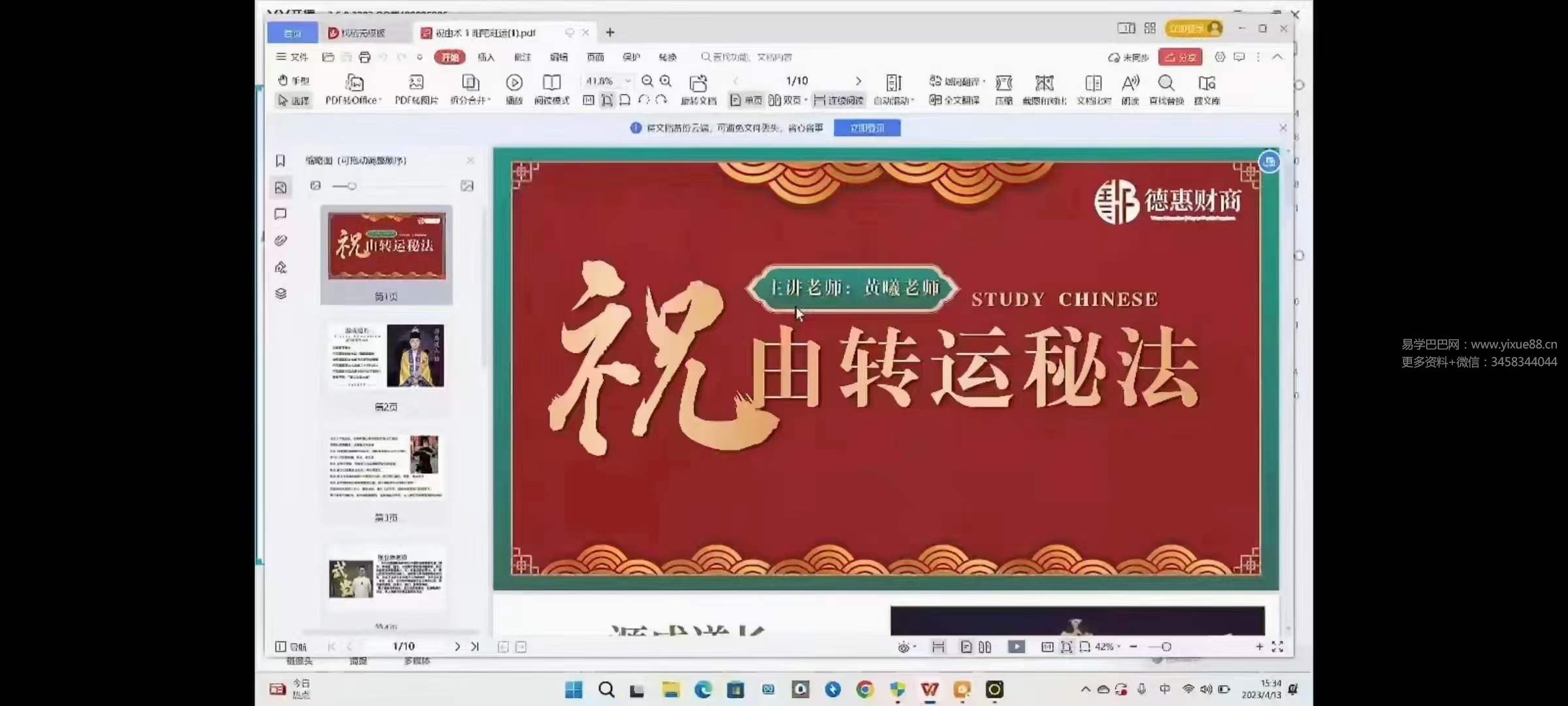Click the red 分享 share button
1568x706 pixels.
pyautogui.click(x=1180, y=57)
